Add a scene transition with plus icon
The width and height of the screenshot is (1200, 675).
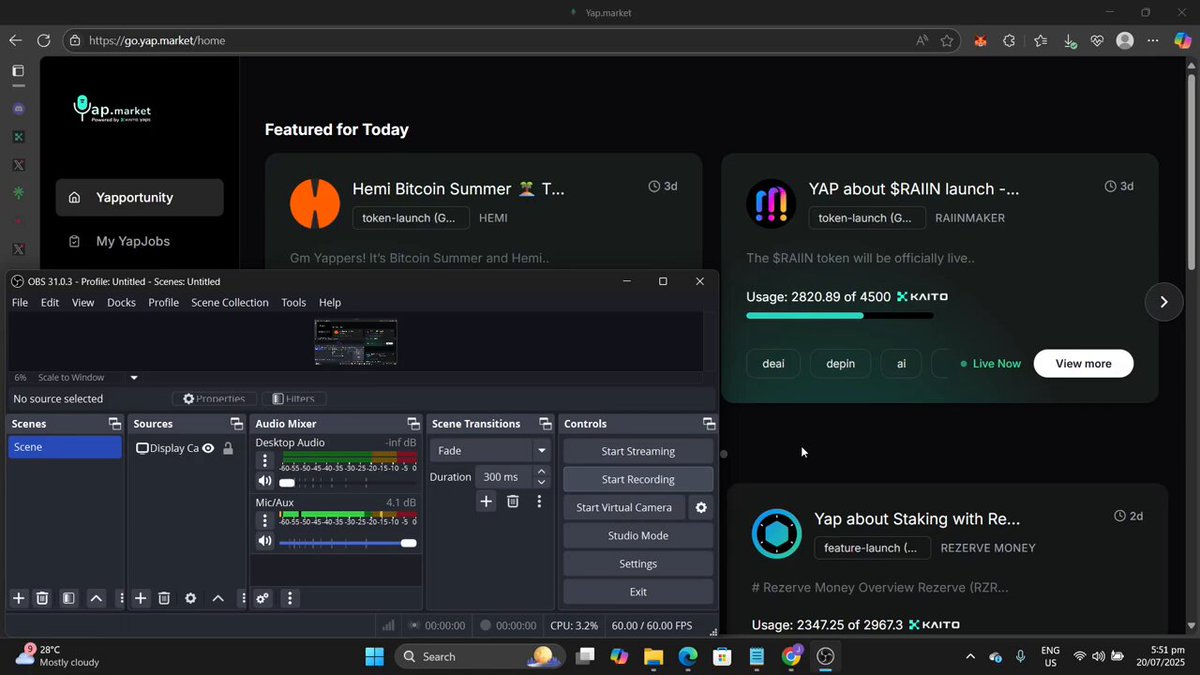(x=486, y=501)
